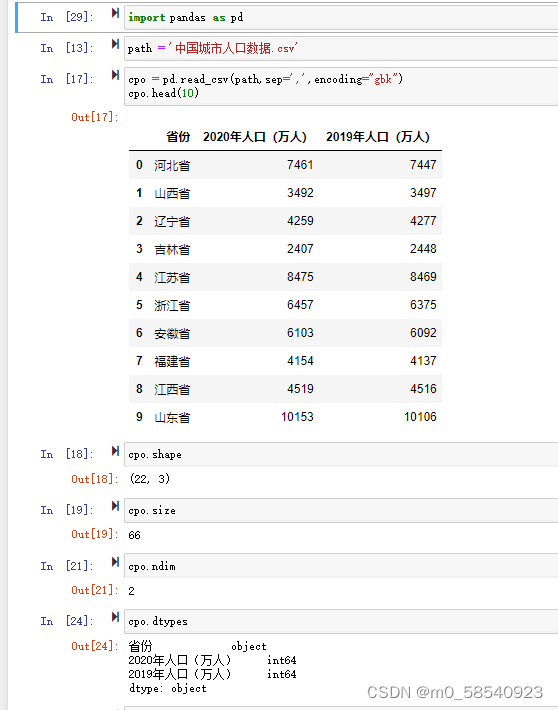The image size is (558, 710).
Task: Select the 河北省 table cell
Action: (x=172, y=165)
